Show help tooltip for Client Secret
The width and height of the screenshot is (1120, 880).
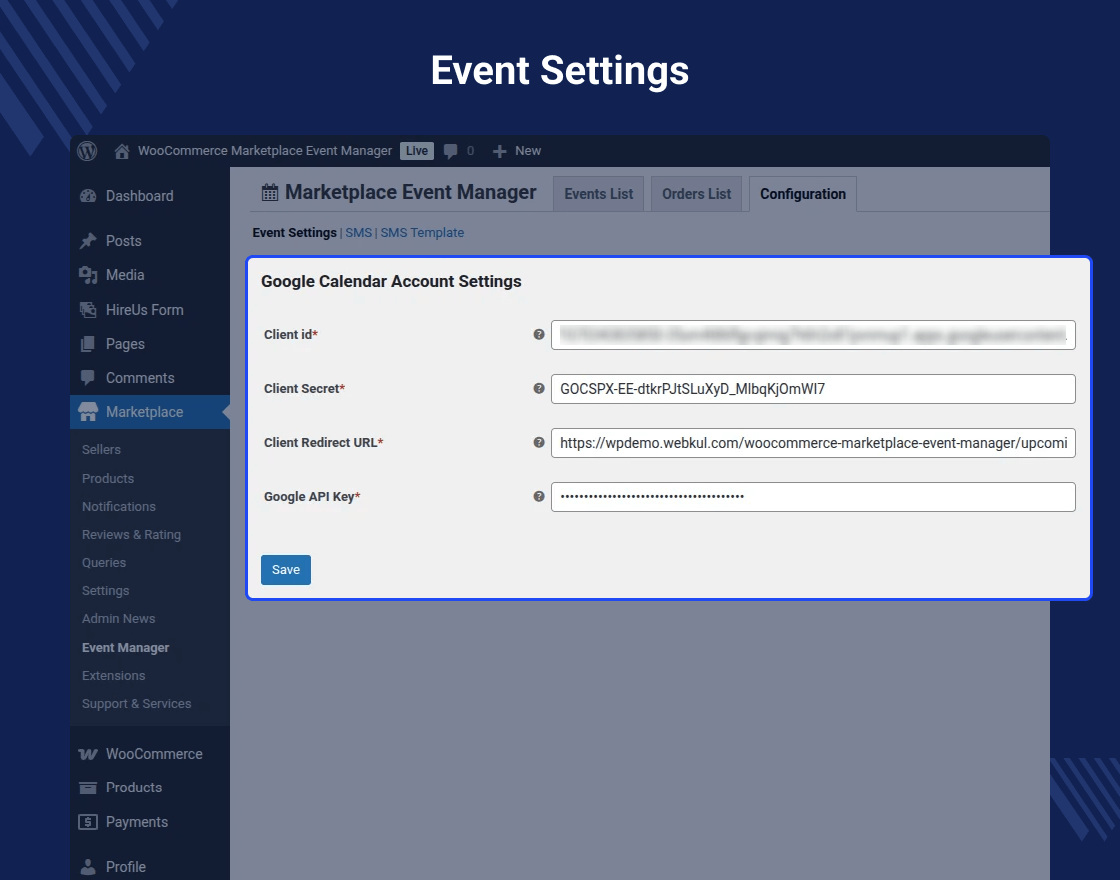pos(539,389)
